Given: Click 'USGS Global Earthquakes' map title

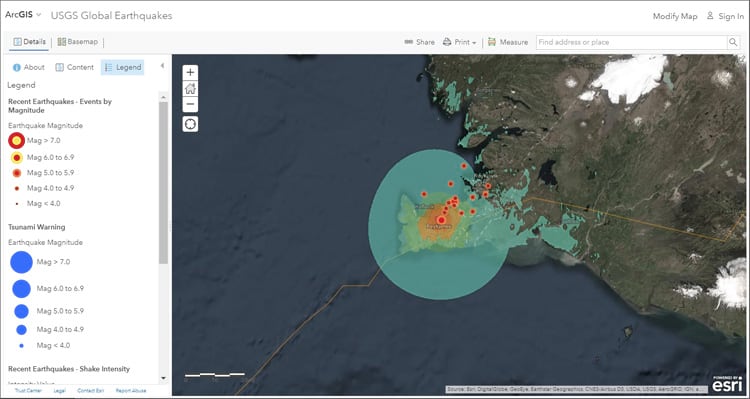Looking at the screenshot, I should point(111,15).
